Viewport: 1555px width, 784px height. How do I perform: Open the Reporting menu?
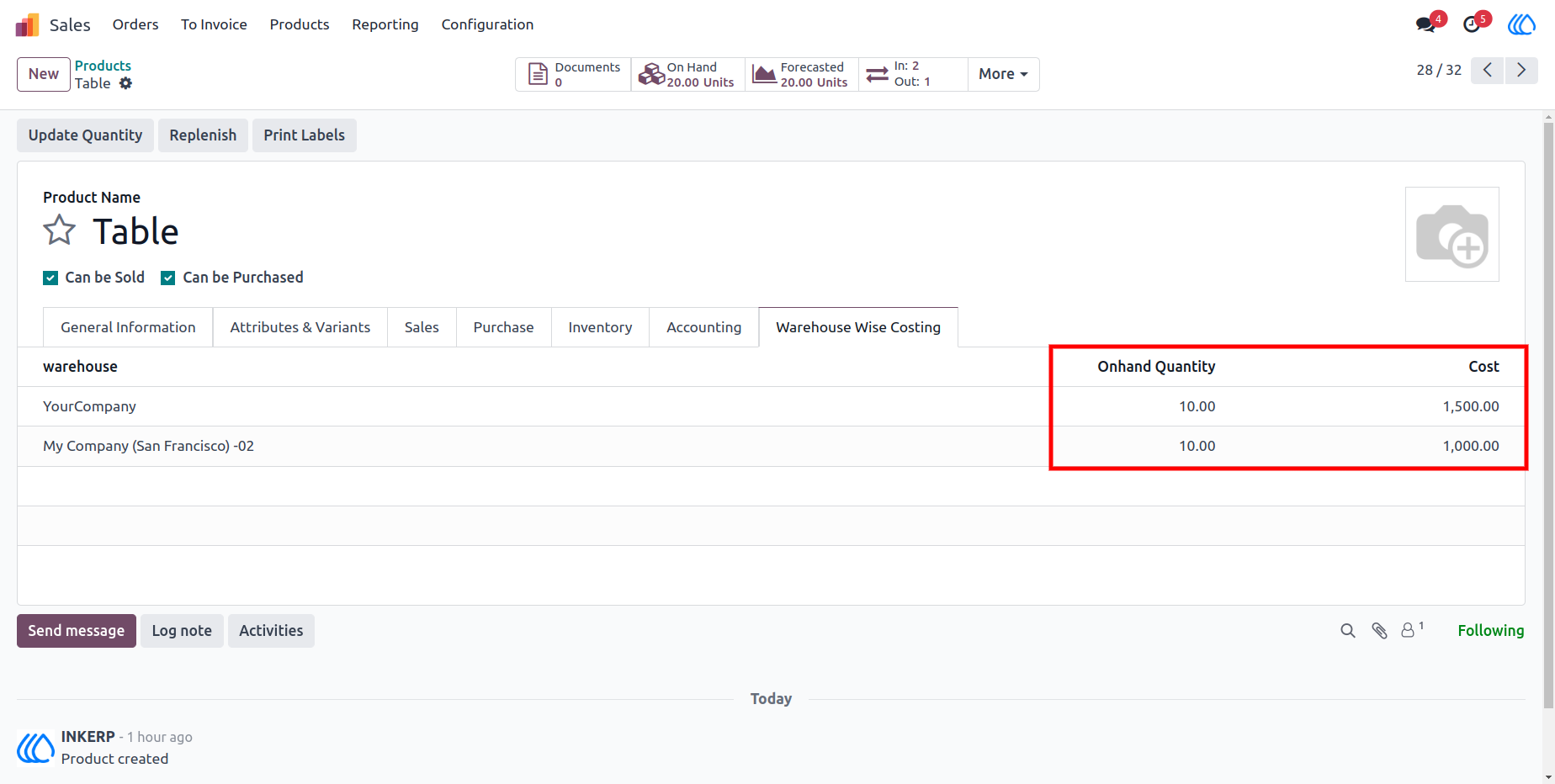[385, 24]
